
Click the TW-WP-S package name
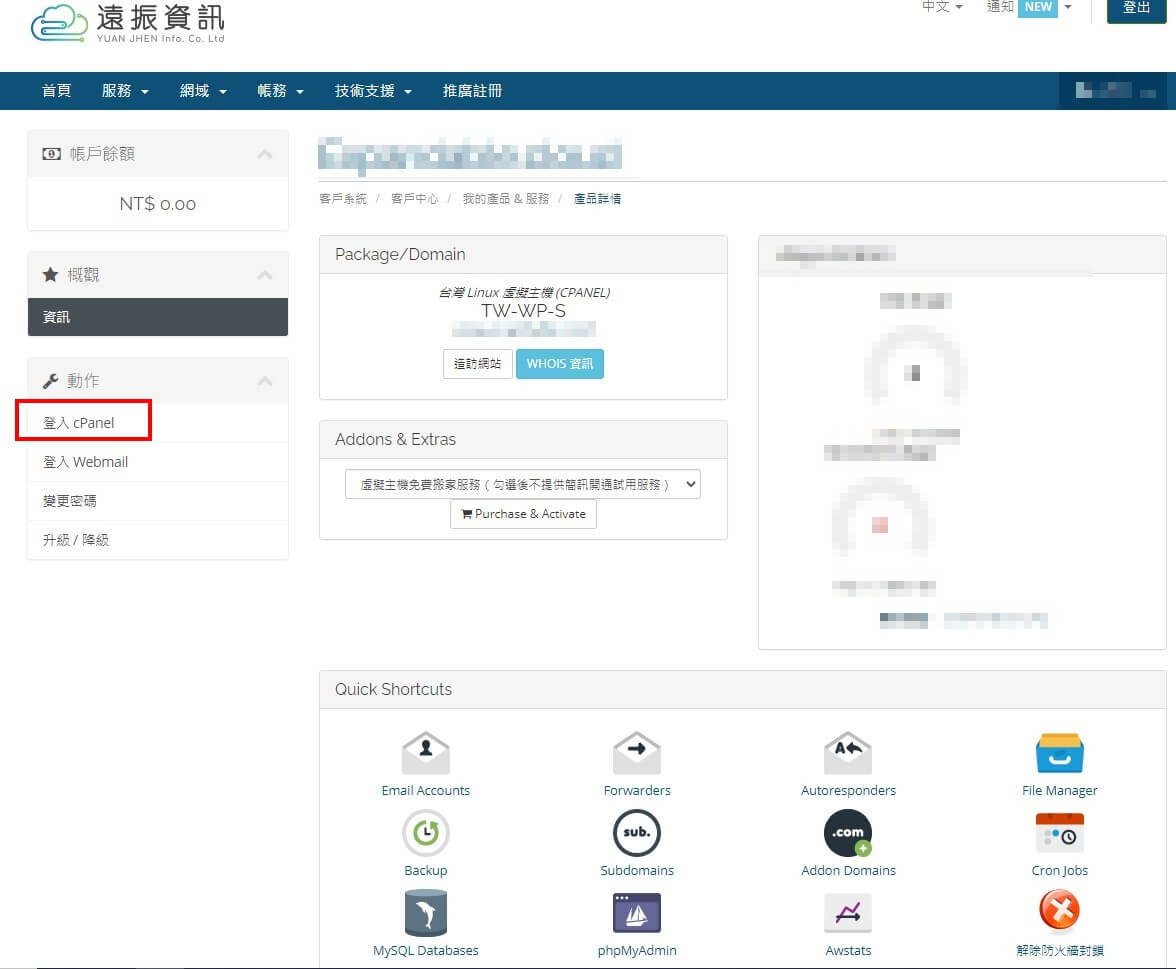pyautogui.click(x=523, y=310)
